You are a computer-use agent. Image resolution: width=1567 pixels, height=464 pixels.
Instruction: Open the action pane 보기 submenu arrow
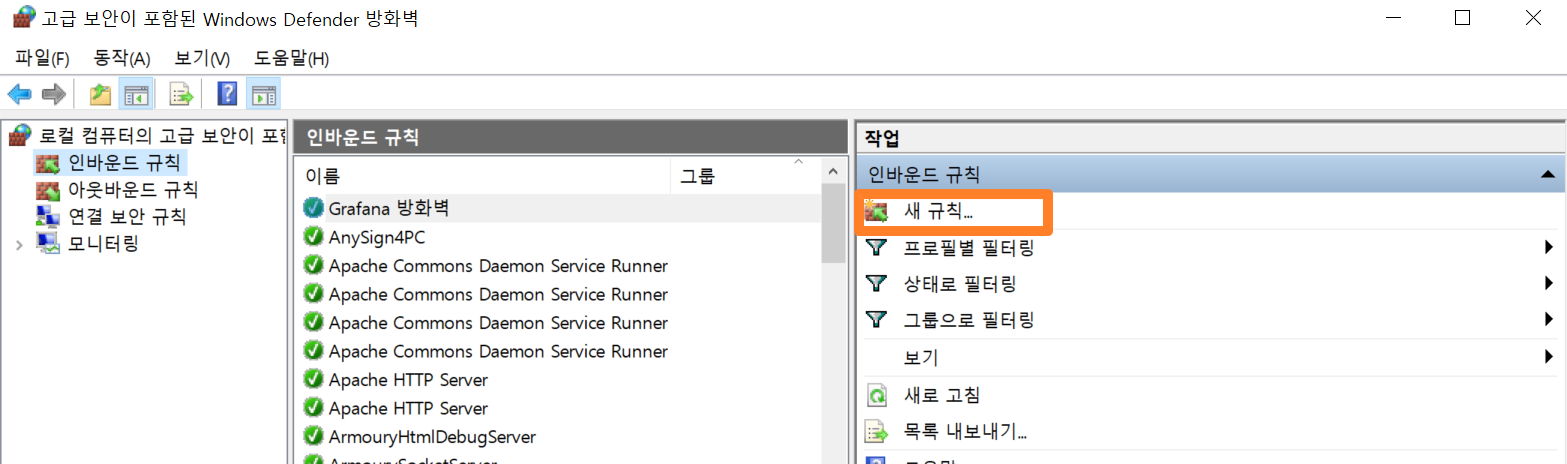pyautogui.click(x=1548, y=357)
